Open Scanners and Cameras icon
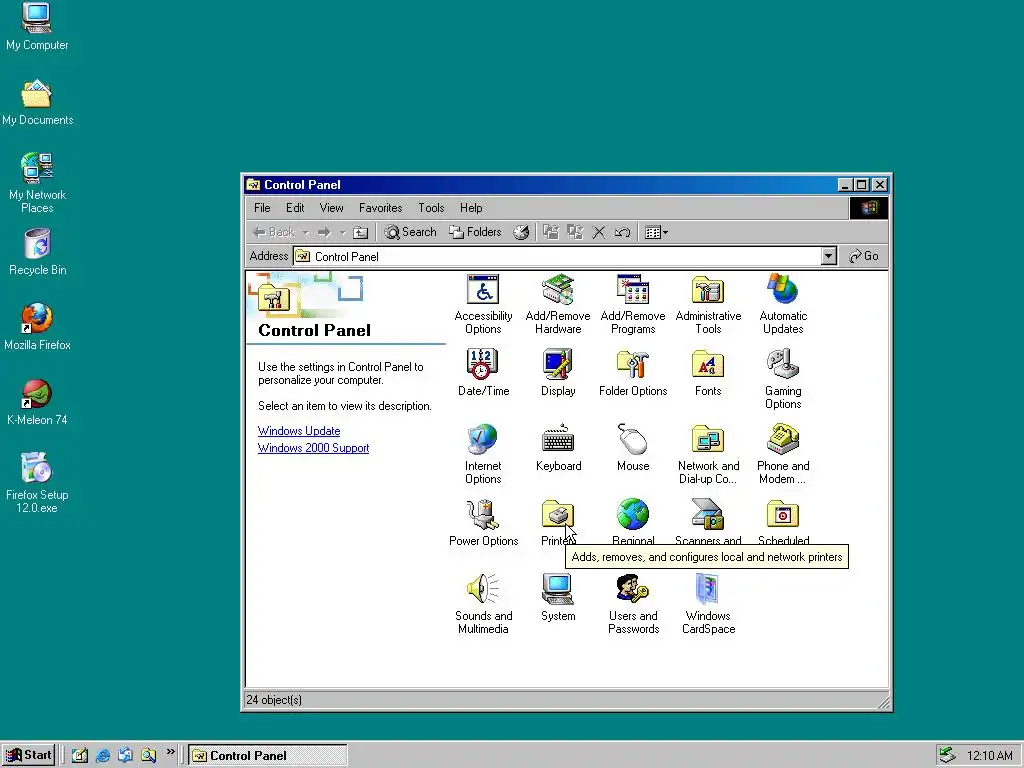Screen dimensions: 1024x768 [708, 515]
